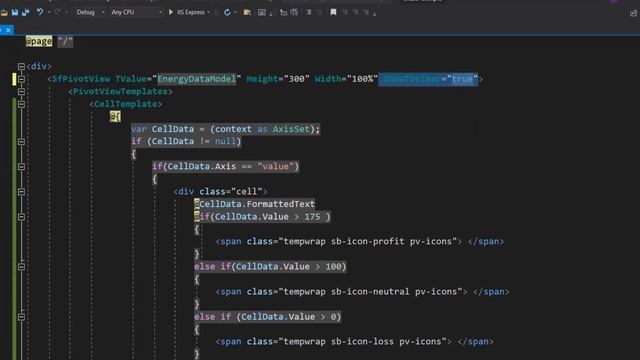Screen dimensions: 640x360
Task: Collapse the else if Value > 0 block
Action: point(21,317)
